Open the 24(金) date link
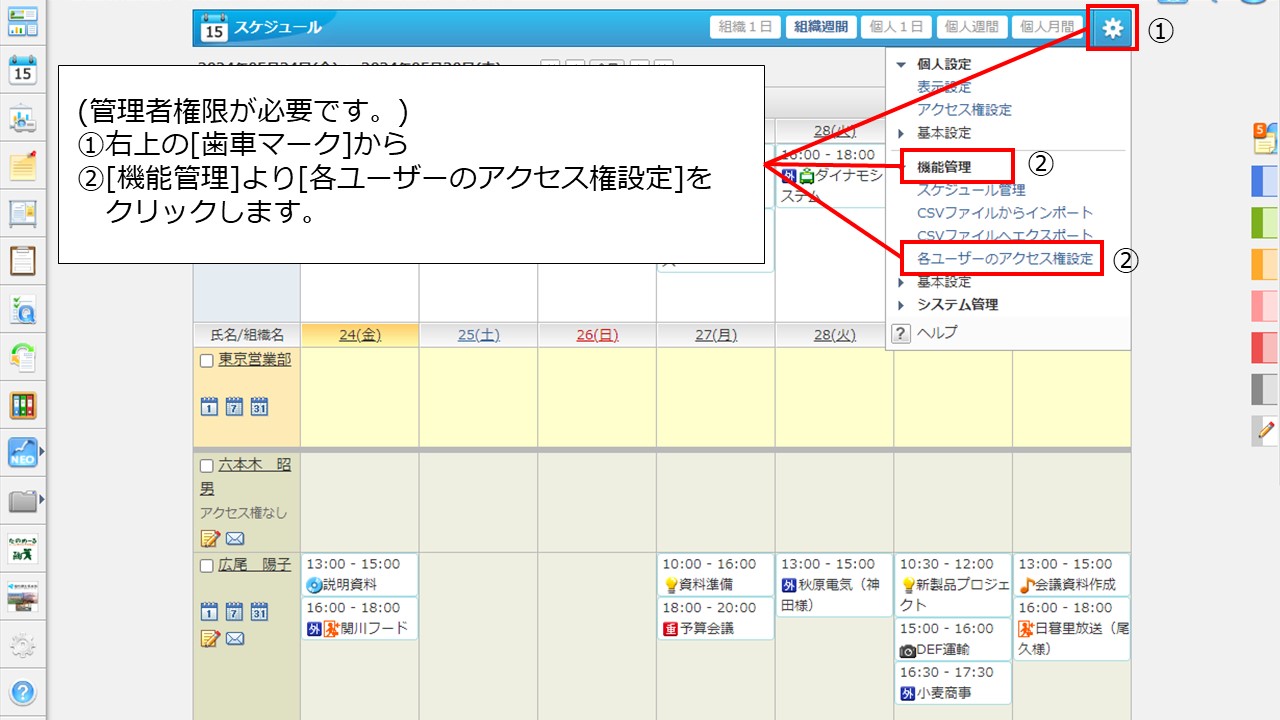 click(x=359, y=335)
